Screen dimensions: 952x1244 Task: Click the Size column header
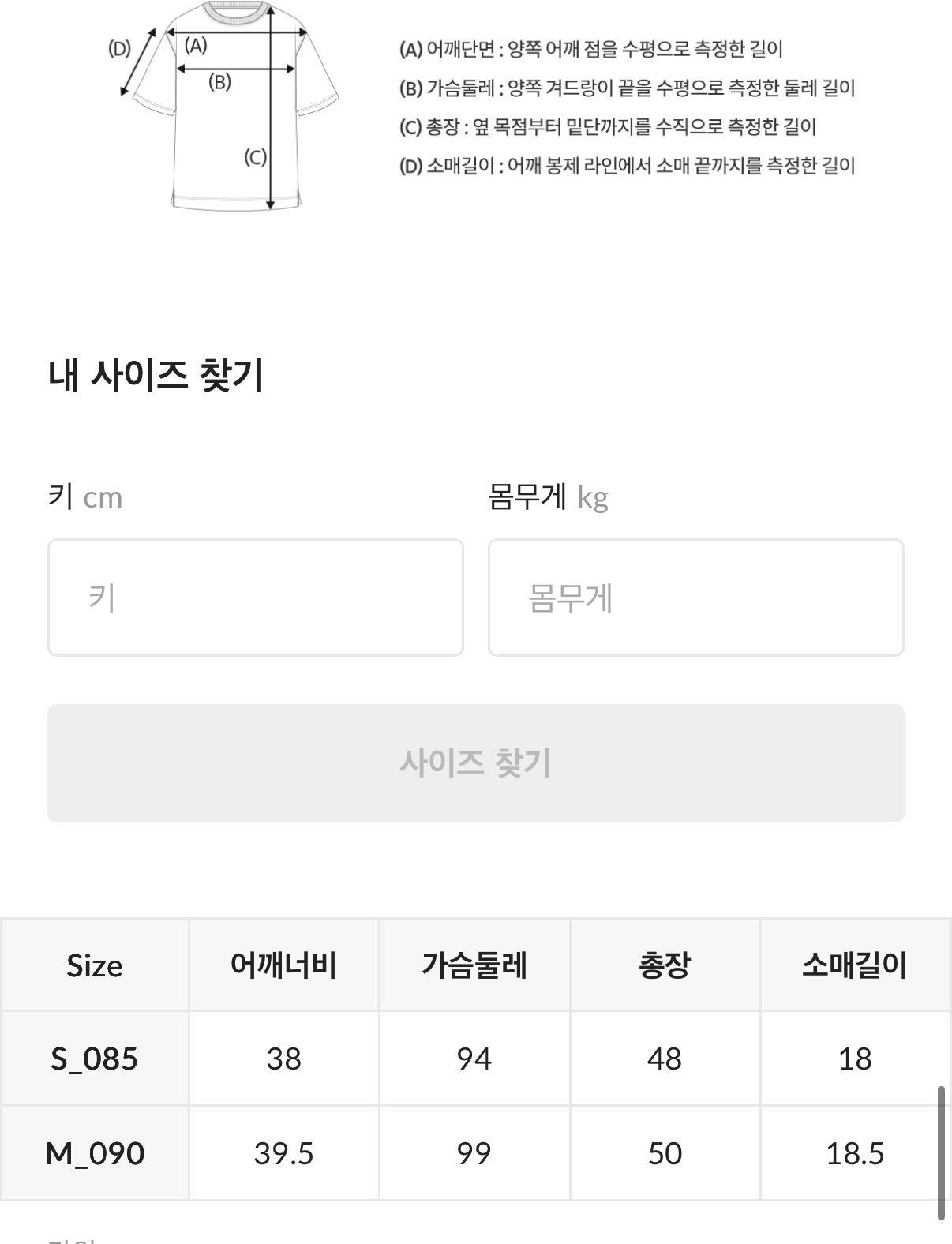tap(95, 965)
